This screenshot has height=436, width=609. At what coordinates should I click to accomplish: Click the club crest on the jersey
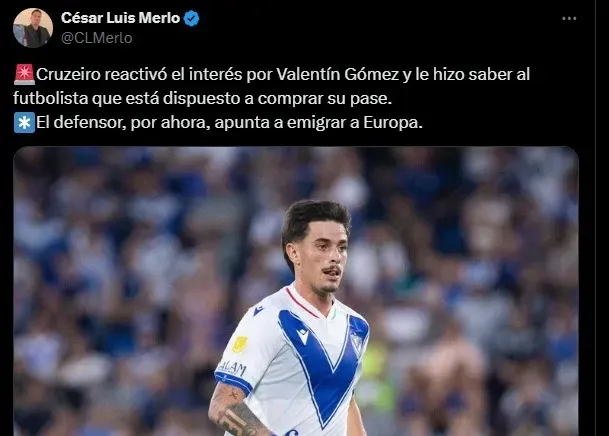tap(356, 344)
